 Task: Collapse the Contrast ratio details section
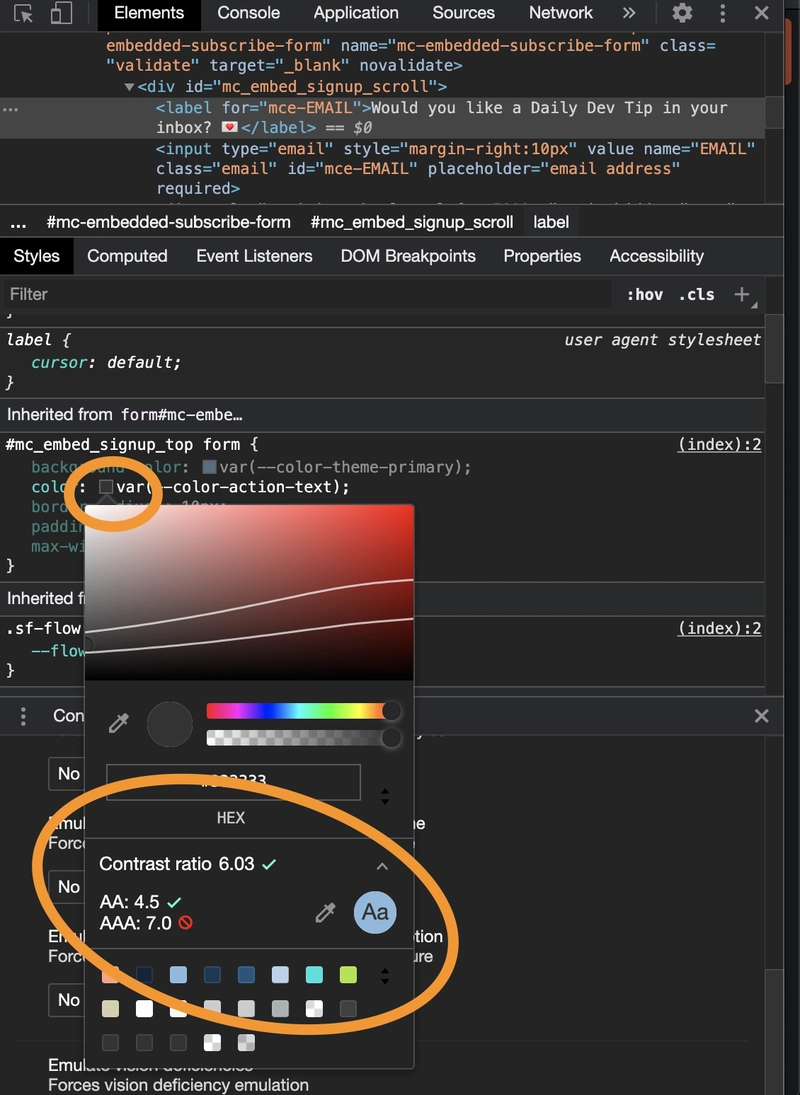point(382,866)
